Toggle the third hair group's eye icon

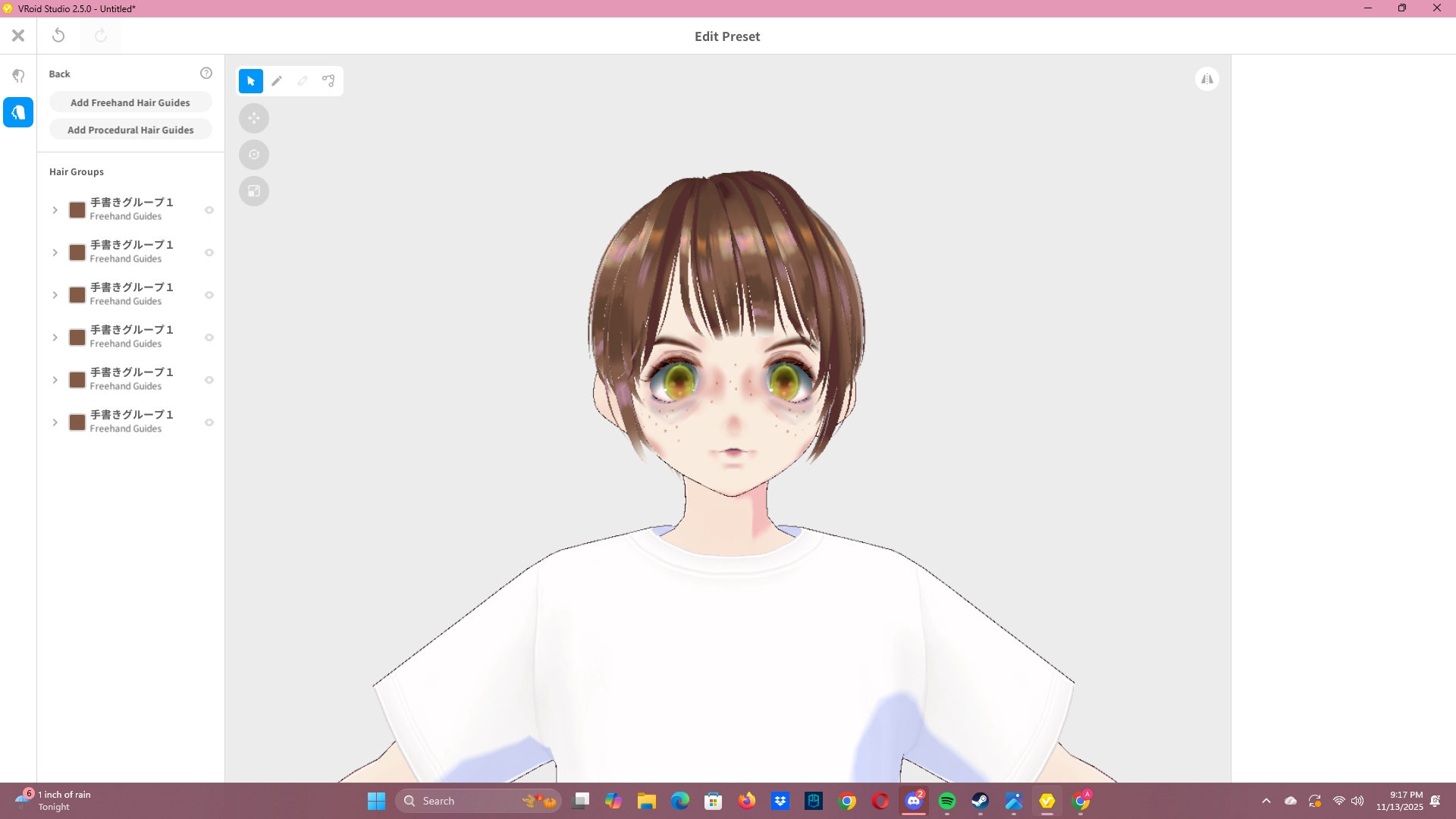(x=209, y=295)
